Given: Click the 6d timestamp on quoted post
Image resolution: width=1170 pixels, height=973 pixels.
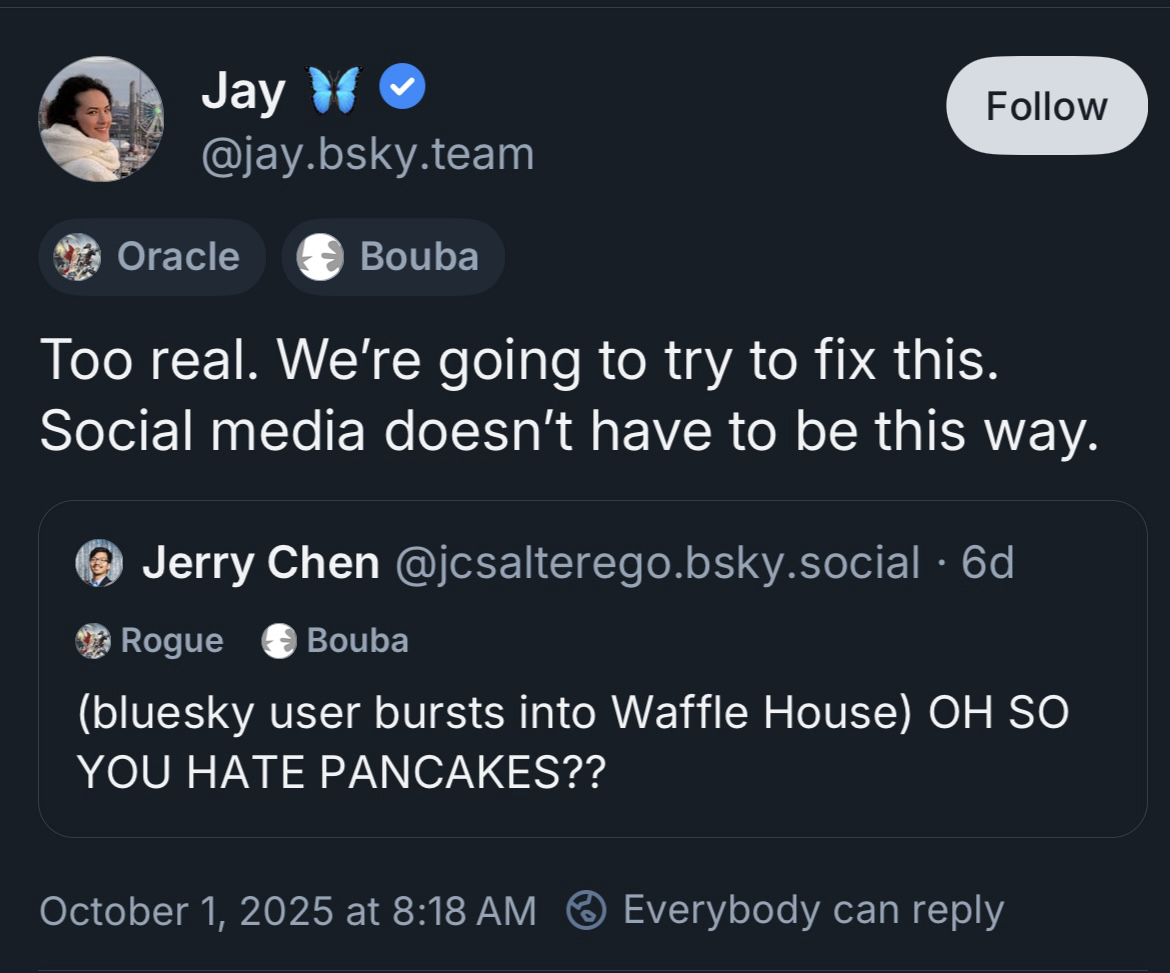Looking at the screenshot, I should pos(987,563).
